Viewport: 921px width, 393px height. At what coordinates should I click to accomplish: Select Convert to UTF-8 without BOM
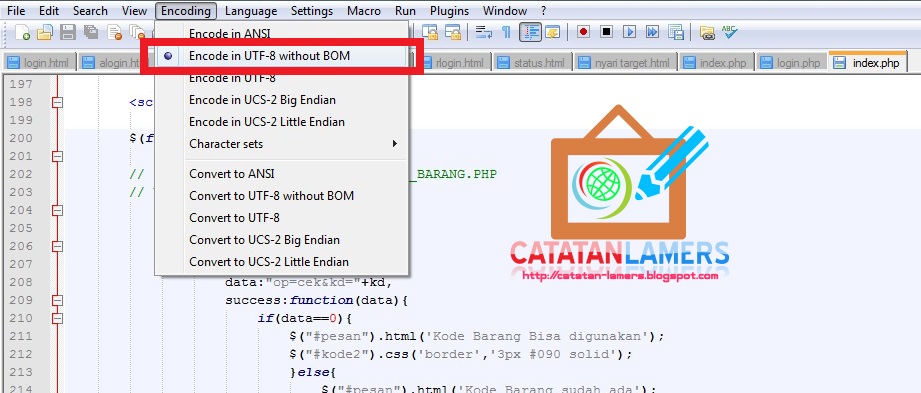coord(281,196)
